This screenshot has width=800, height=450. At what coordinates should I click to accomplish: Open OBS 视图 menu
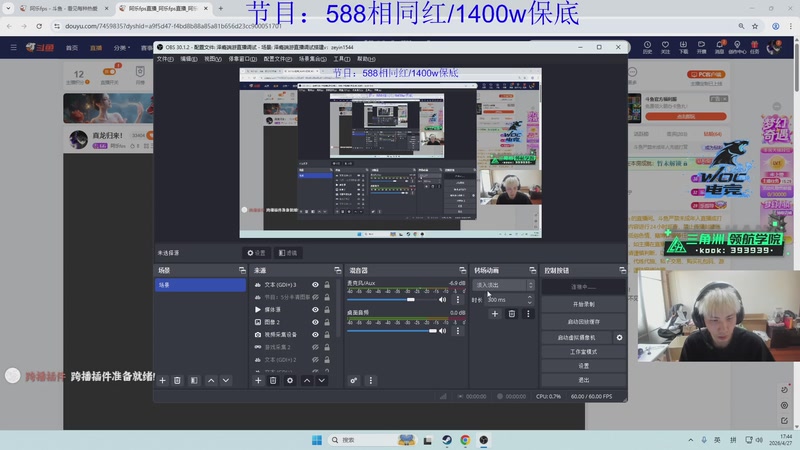[213, 59]
